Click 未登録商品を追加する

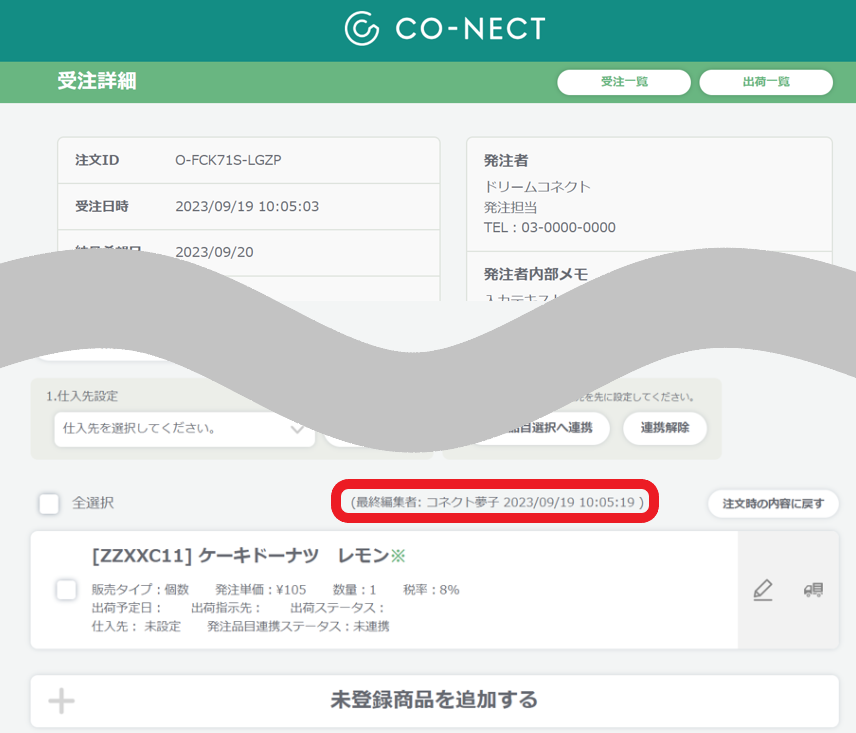click(x=435, y=700)
